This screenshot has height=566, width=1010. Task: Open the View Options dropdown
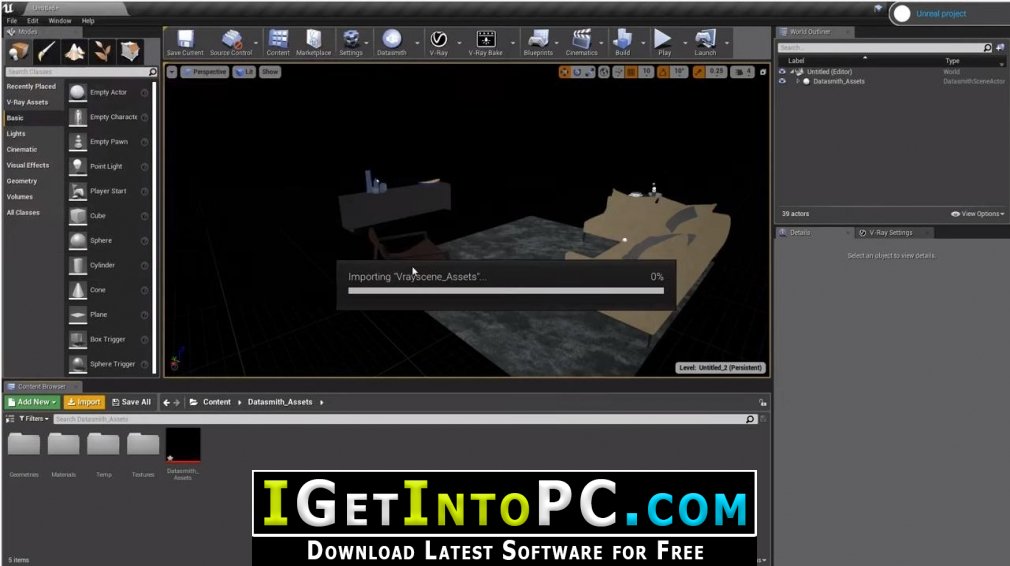[x=977, y=214]
